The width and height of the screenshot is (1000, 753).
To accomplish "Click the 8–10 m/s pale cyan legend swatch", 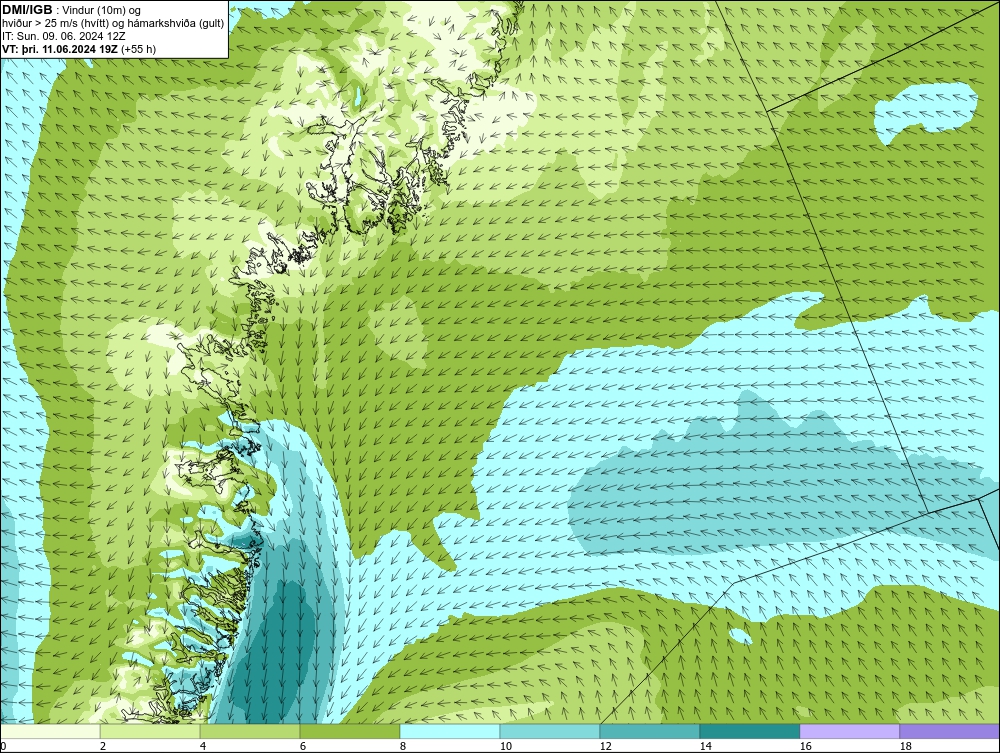I will tap(450, 731).
